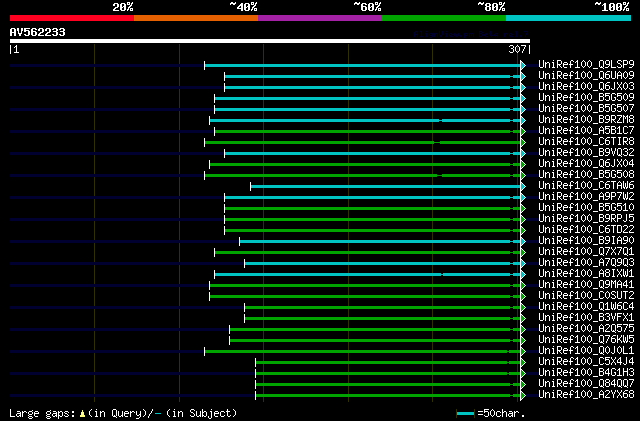Click the 'Large gaps:' legend text
The height and width of the screenshot is (421, 640).
[x=42, y=413]
